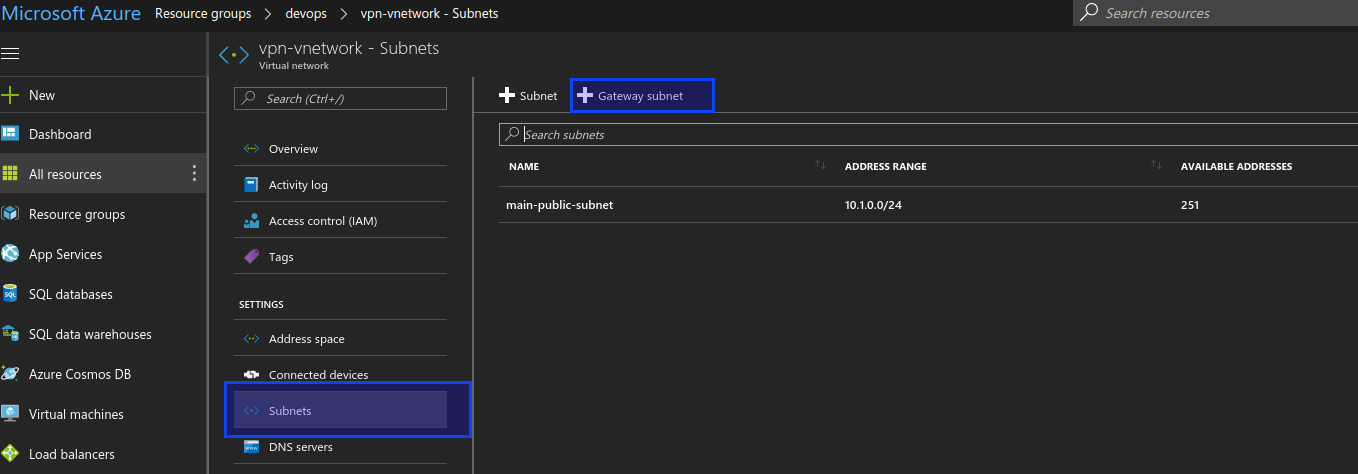Viewport: 1358px width, 474px height.
Task: Open the All resources three-dot options
Action: pyautogui.click(x=194, y=174)
